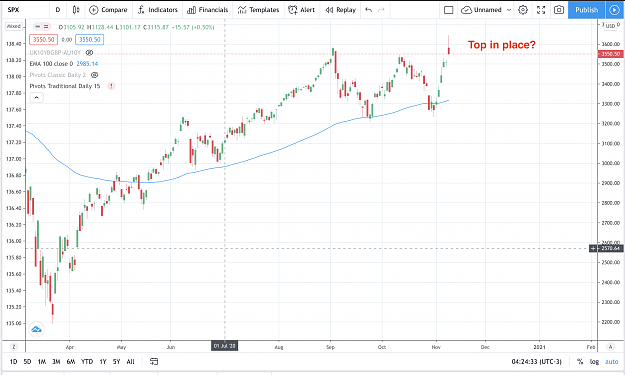Screen dimensions: 625x375
Task: Set date range to 1D
Action: (x=14, y=362)
